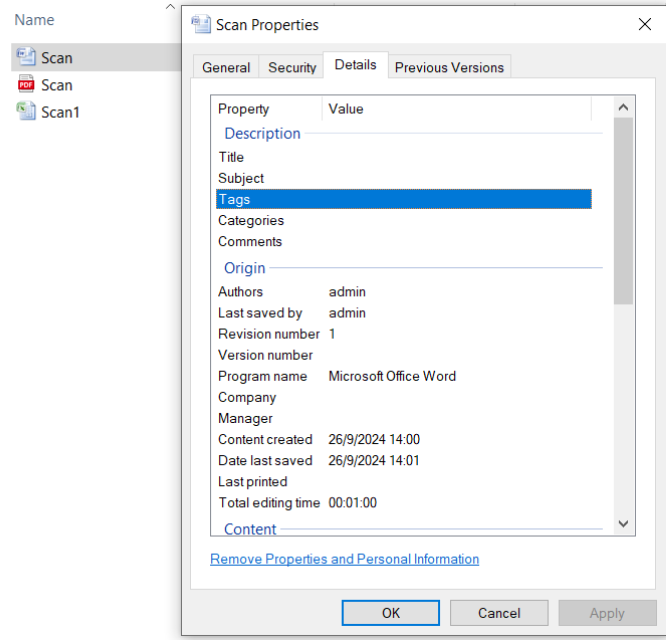This screenshot has width=666, height=640.
Task: Click the Scan1 file icon
Action: coord(26,112)
